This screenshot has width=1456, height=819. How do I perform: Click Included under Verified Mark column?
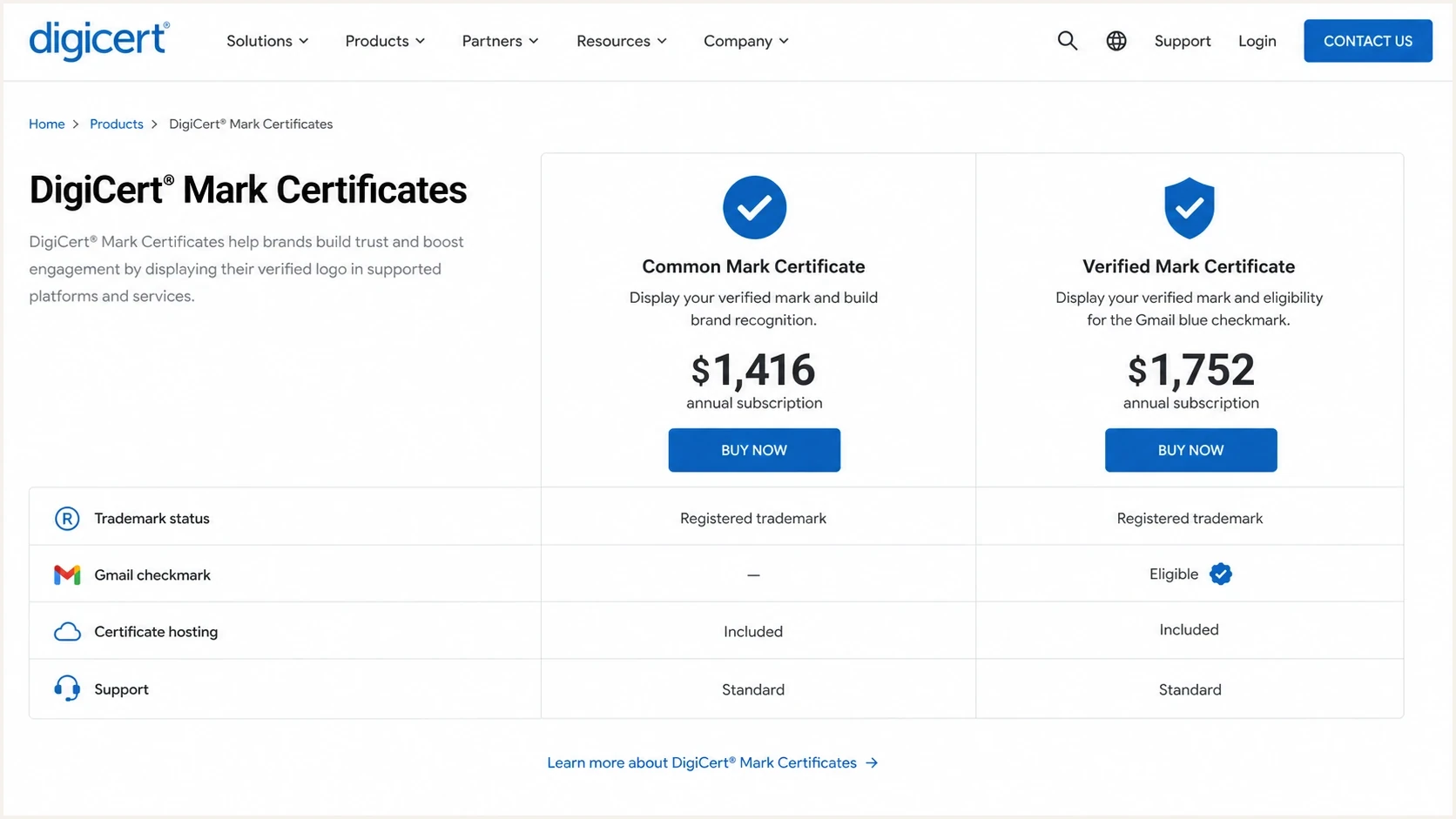pos(1189,630)
